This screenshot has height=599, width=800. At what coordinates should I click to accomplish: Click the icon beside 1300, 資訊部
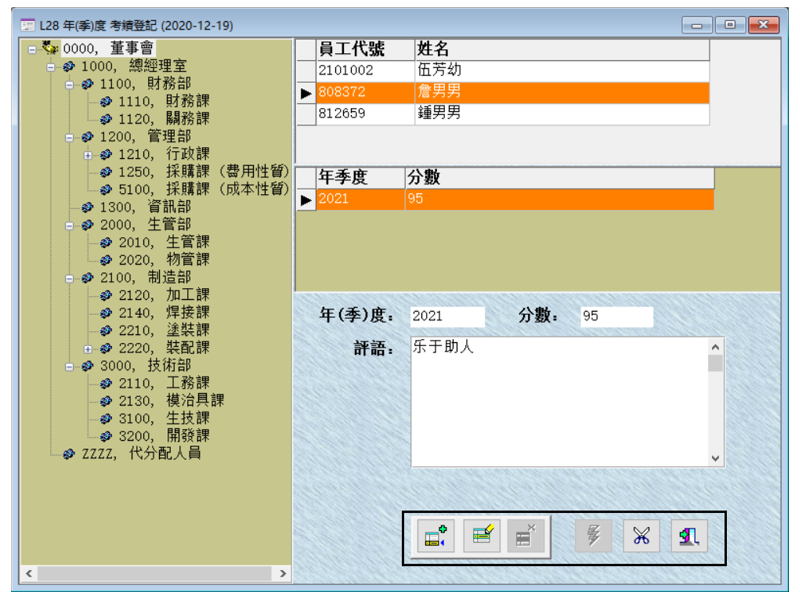(x=88, y=207)
